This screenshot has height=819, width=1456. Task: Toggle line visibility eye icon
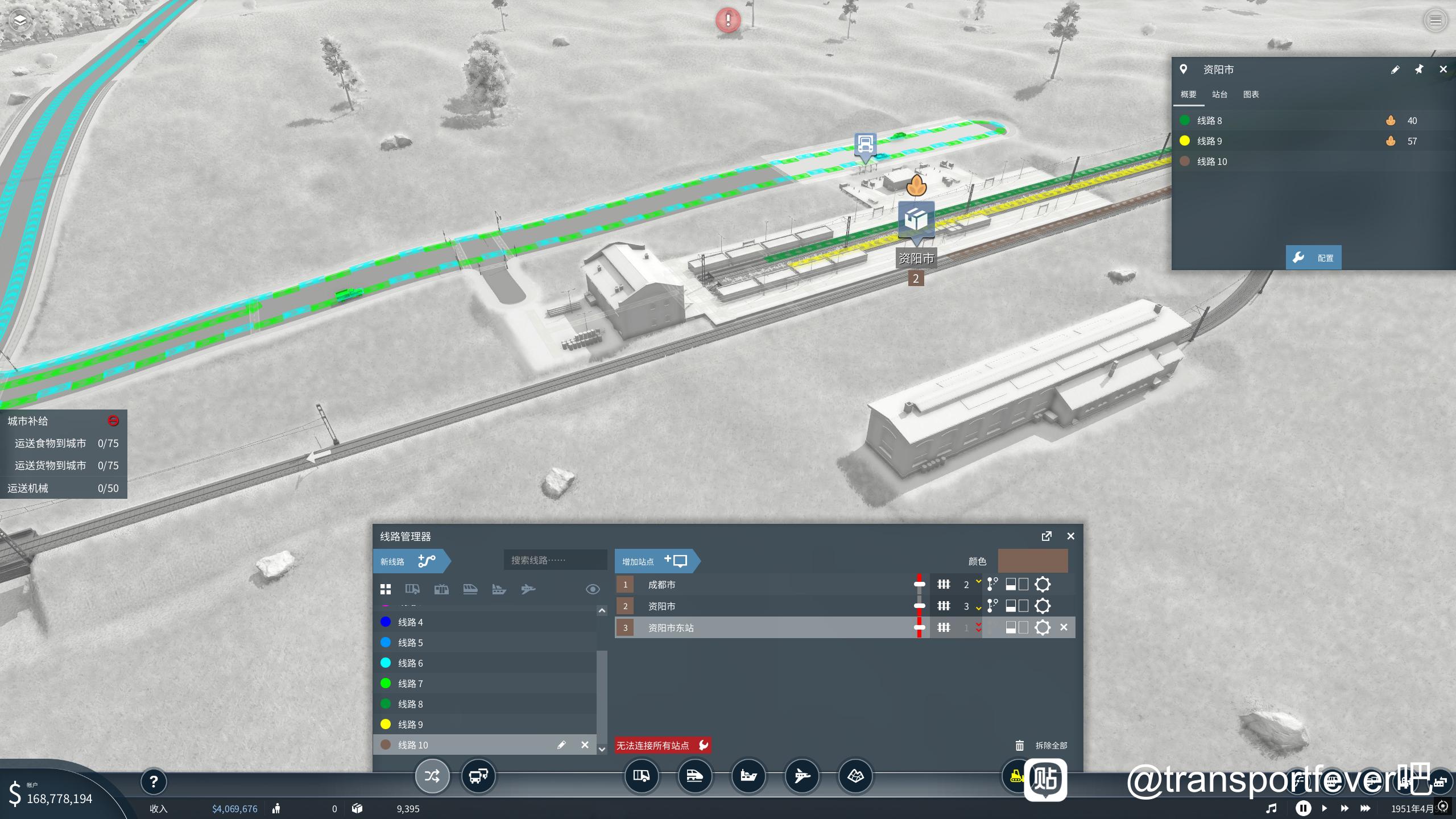[593, 589]
